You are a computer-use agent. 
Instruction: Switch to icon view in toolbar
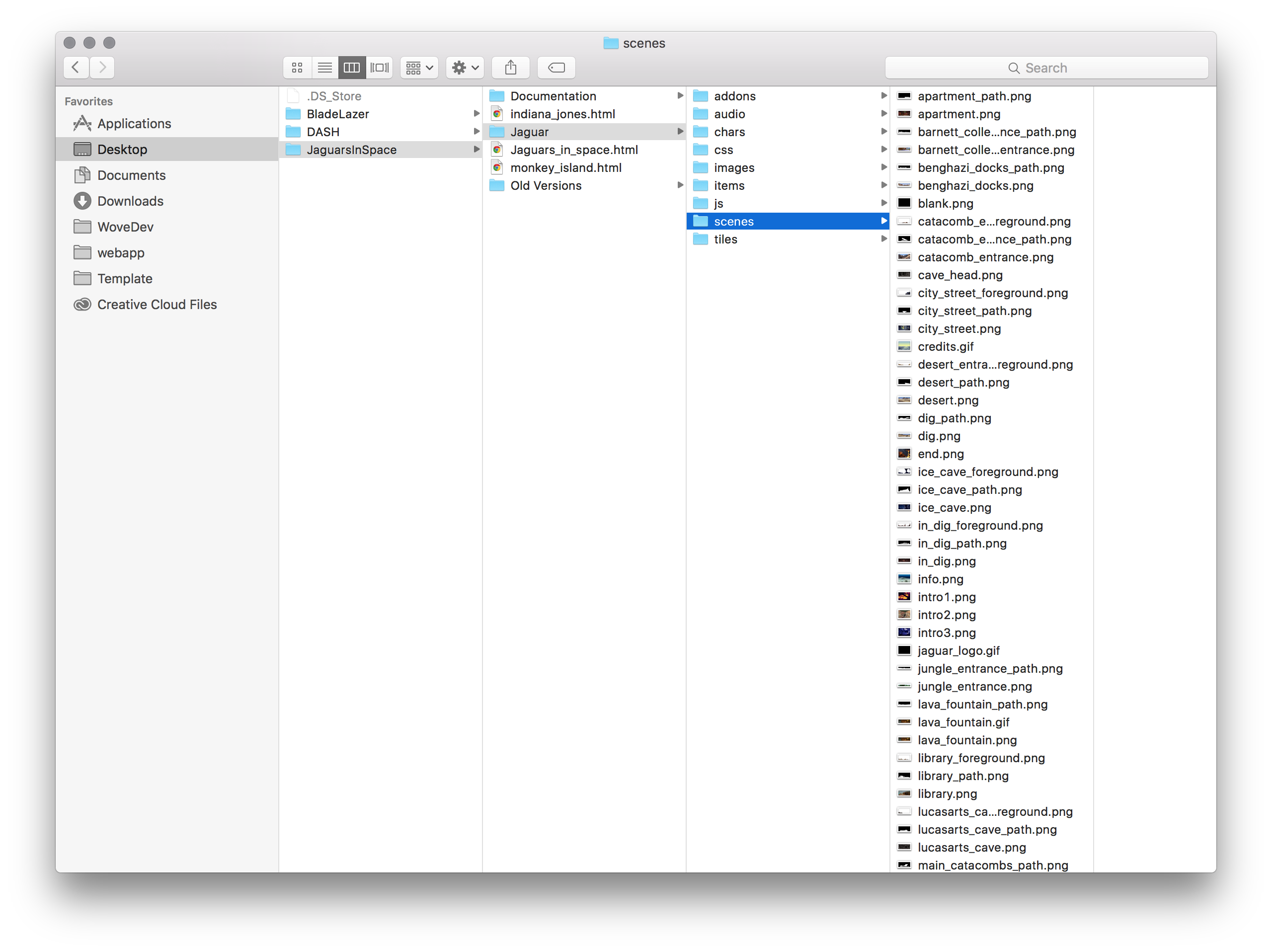point(297,68)
